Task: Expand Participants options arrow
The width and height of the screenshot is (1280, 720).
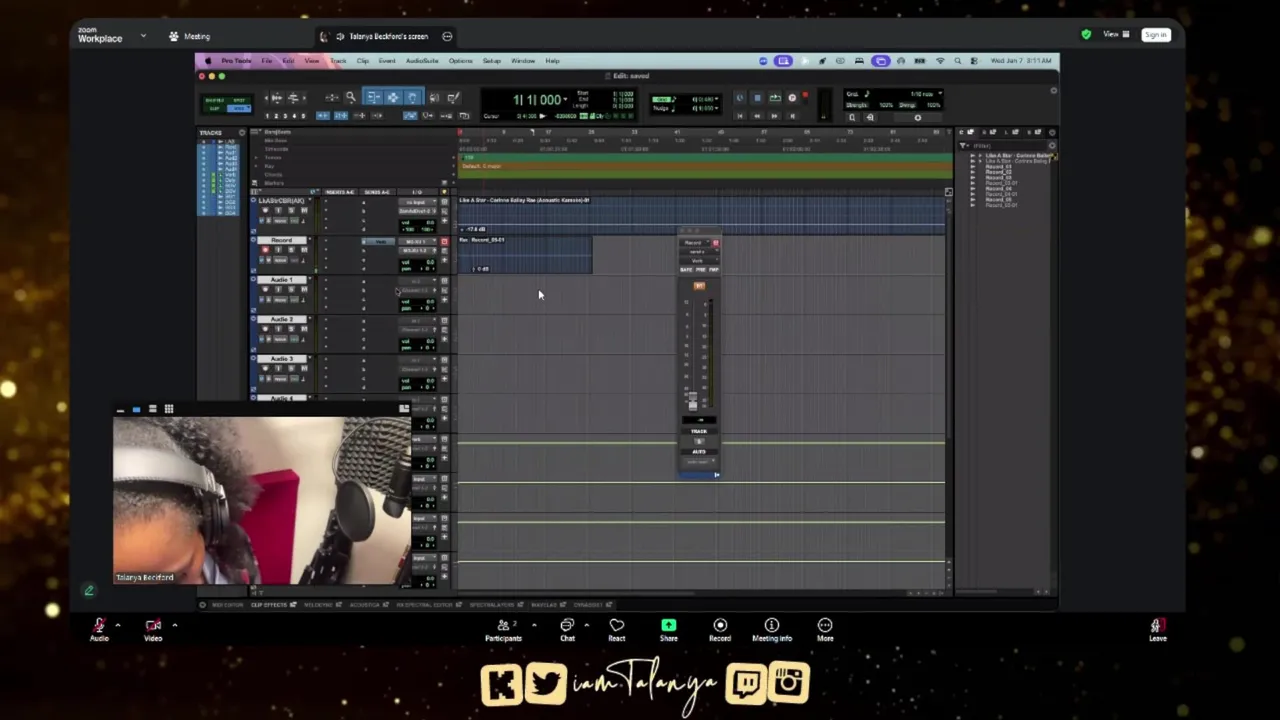Action: coord(534,625)
